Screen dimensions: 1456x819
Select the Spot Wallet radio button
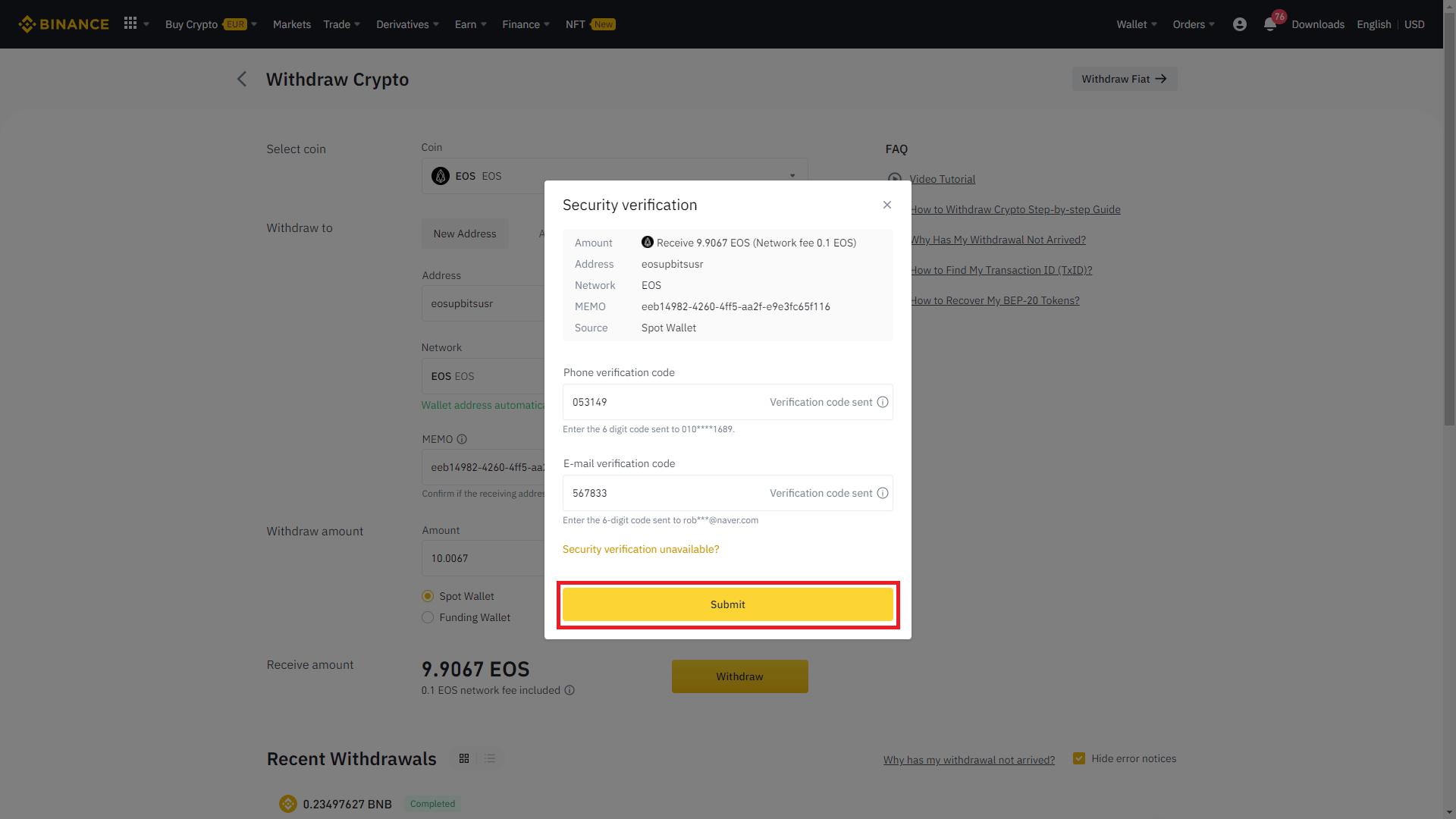click(428, 596)
